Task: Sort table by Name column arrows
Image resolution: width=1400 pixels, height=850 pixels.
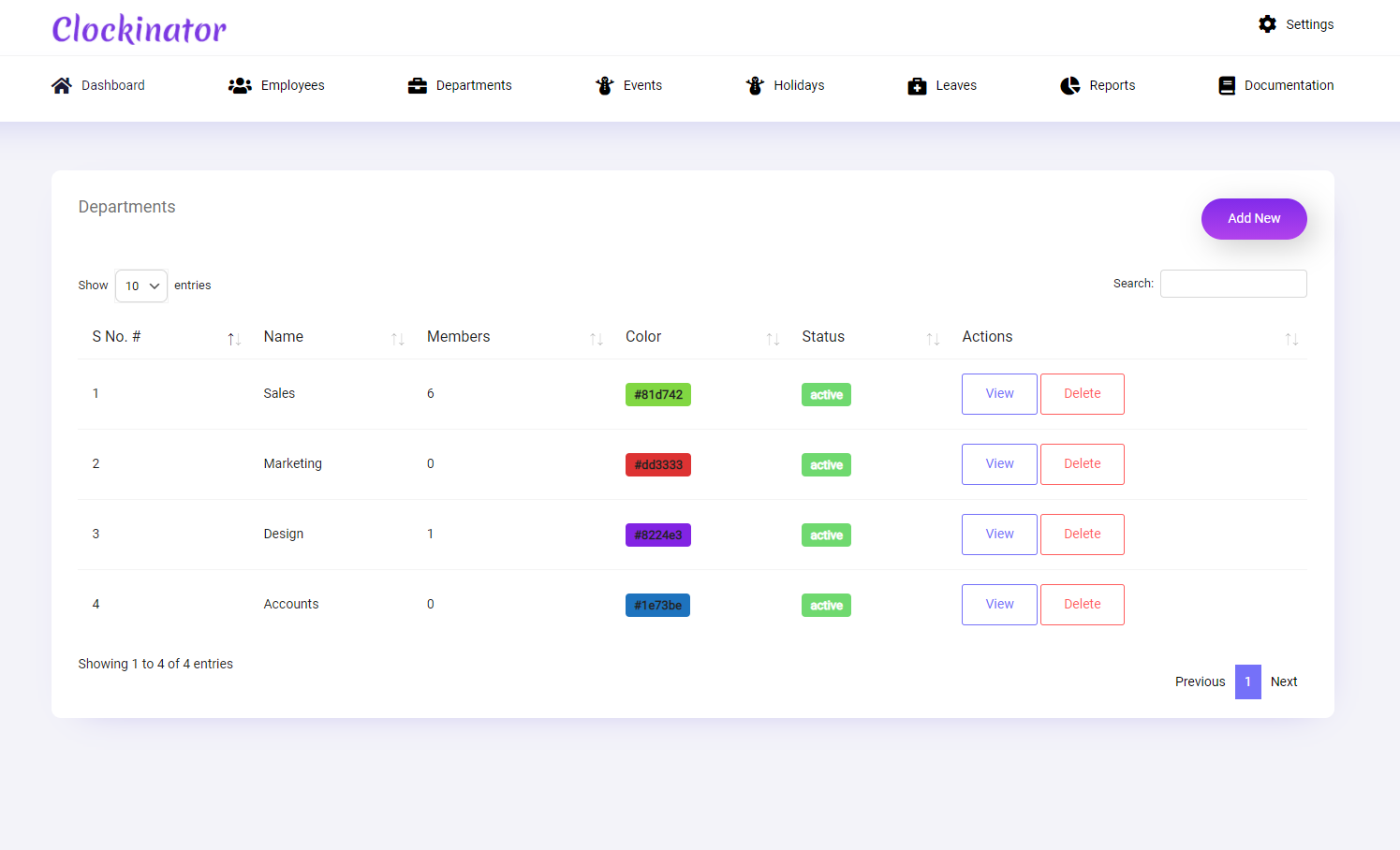Action: coord(398,339)
